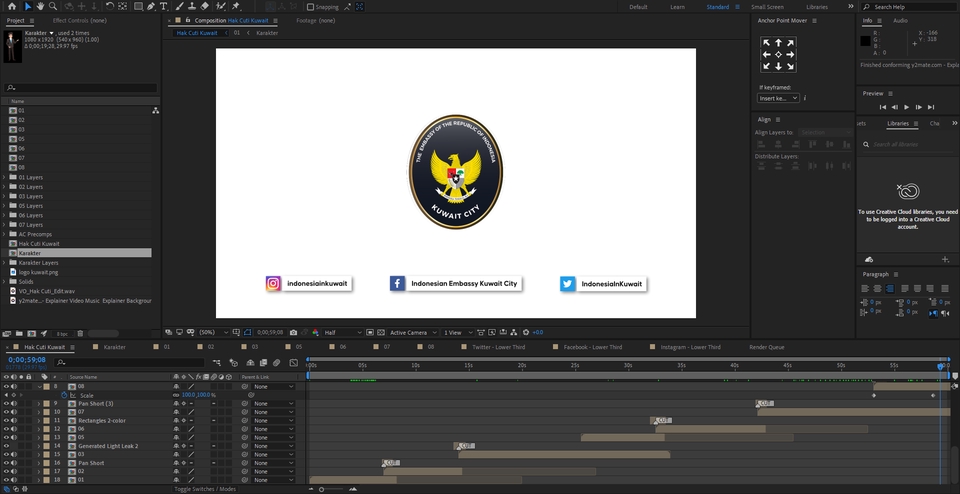Move anchor point to top-left arrow
Image resolution: width=960 pixels, height=494 pixels.
pos(766,43)
